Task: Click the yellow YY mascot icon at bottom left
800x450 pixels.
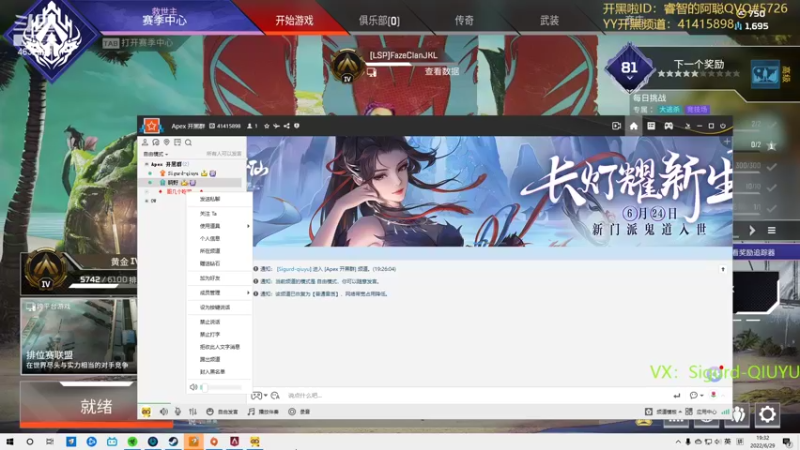Action: [x=146, y=412]
